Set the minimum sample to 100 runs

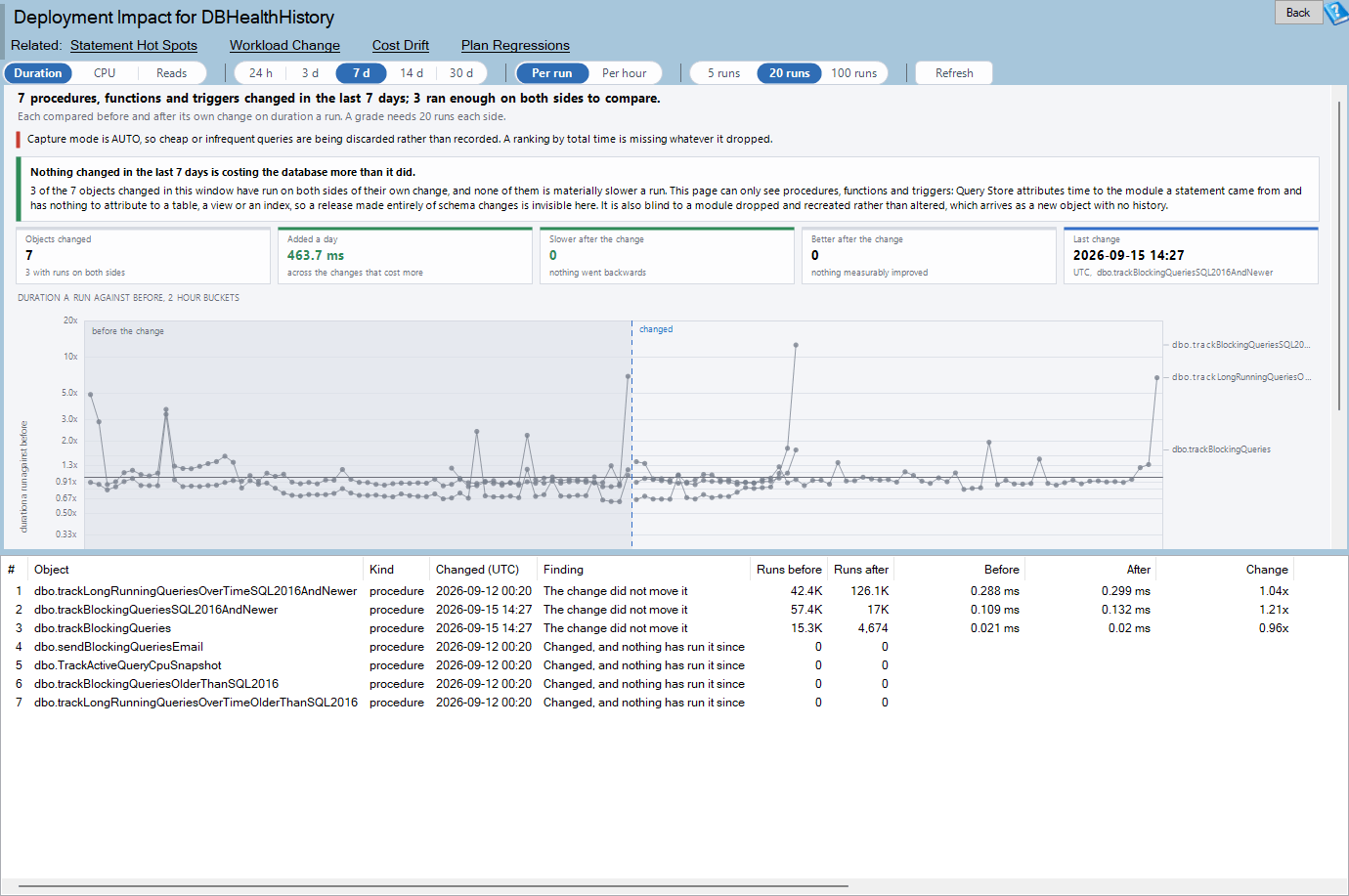[x=853, y=73]
